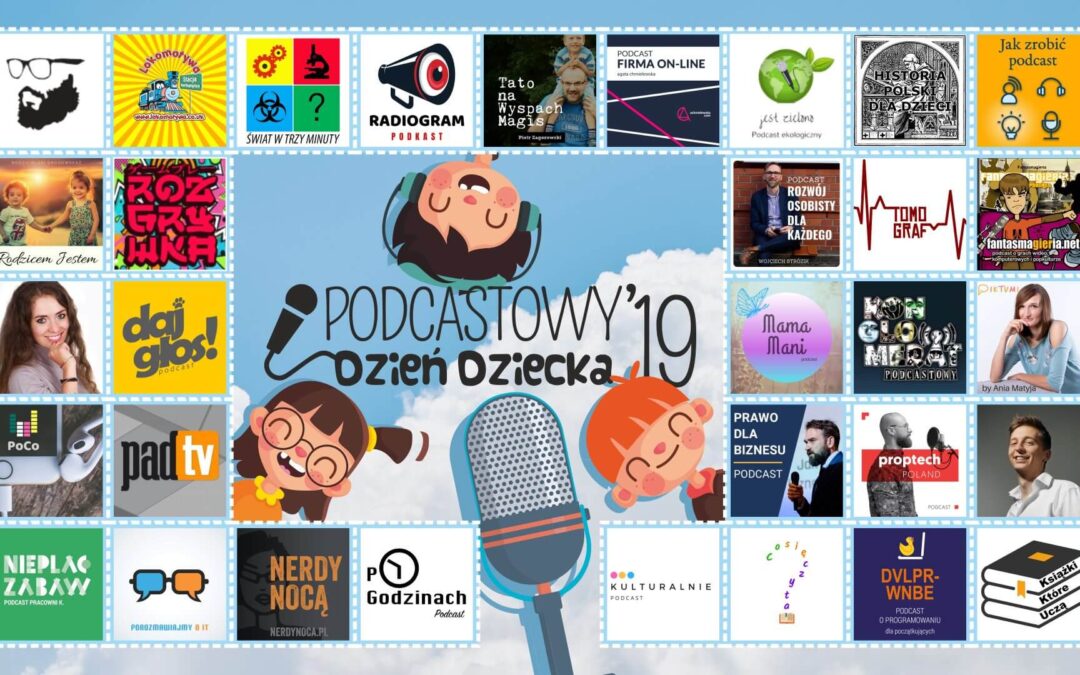The image size is (1080, 675).
Task: Open the DVLPR-WNBE programming podcast cover
Action: (x=910, y=584)
